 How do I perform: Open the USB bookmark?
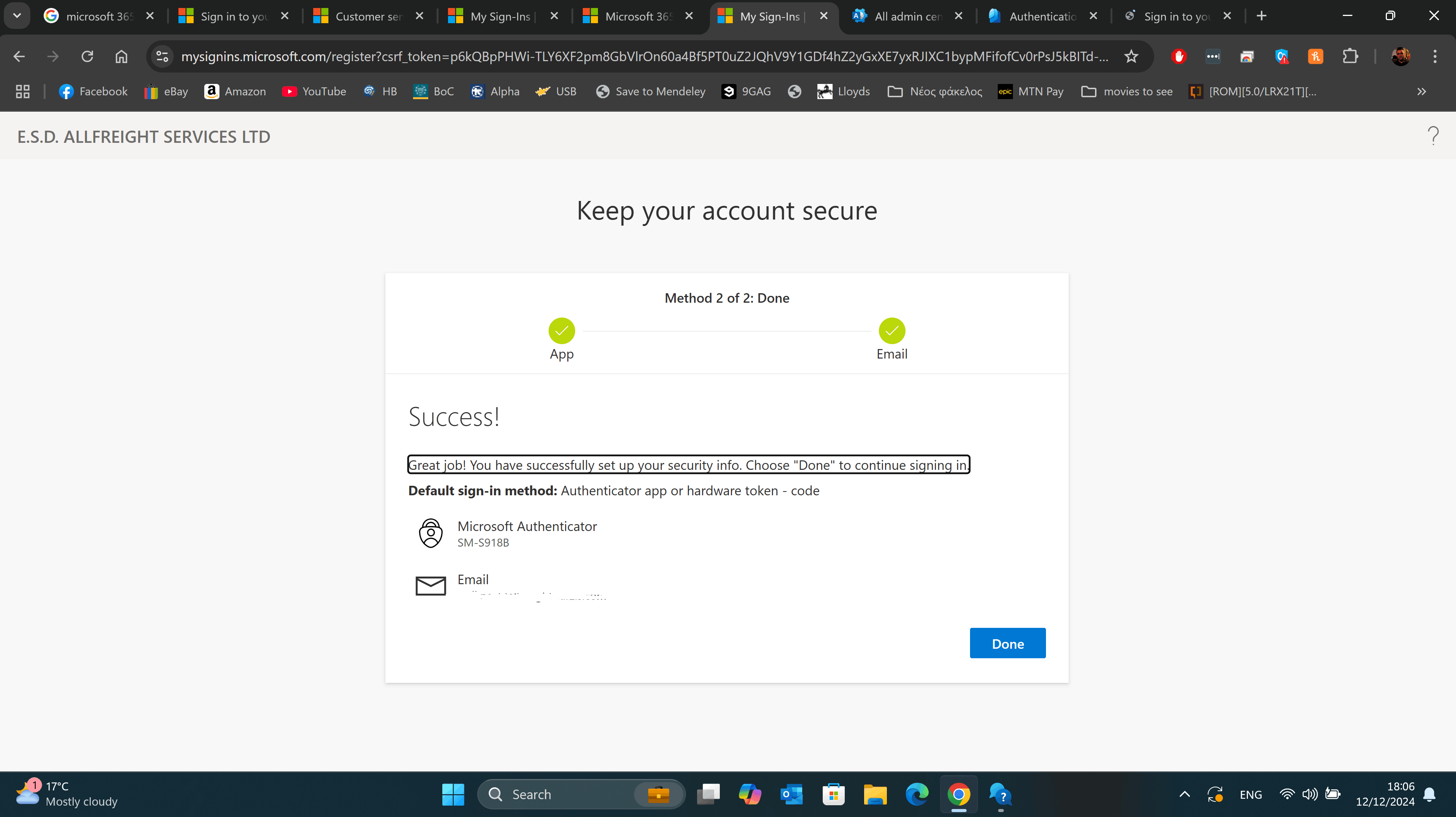(555, 92)
